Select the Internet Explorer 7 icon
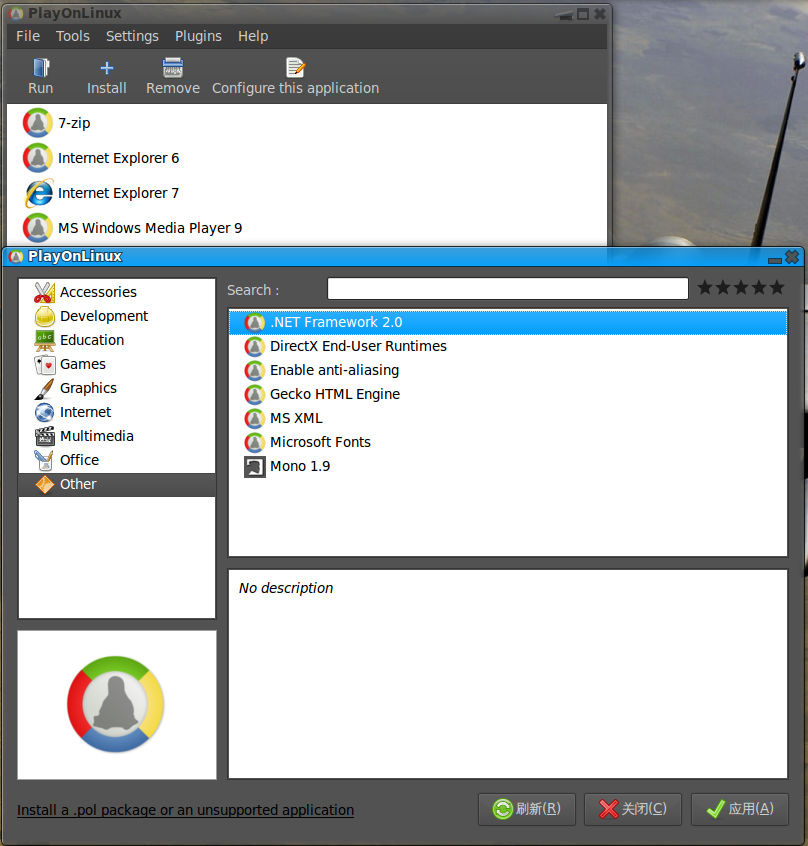The image size is (808, 846). point(39,193)
